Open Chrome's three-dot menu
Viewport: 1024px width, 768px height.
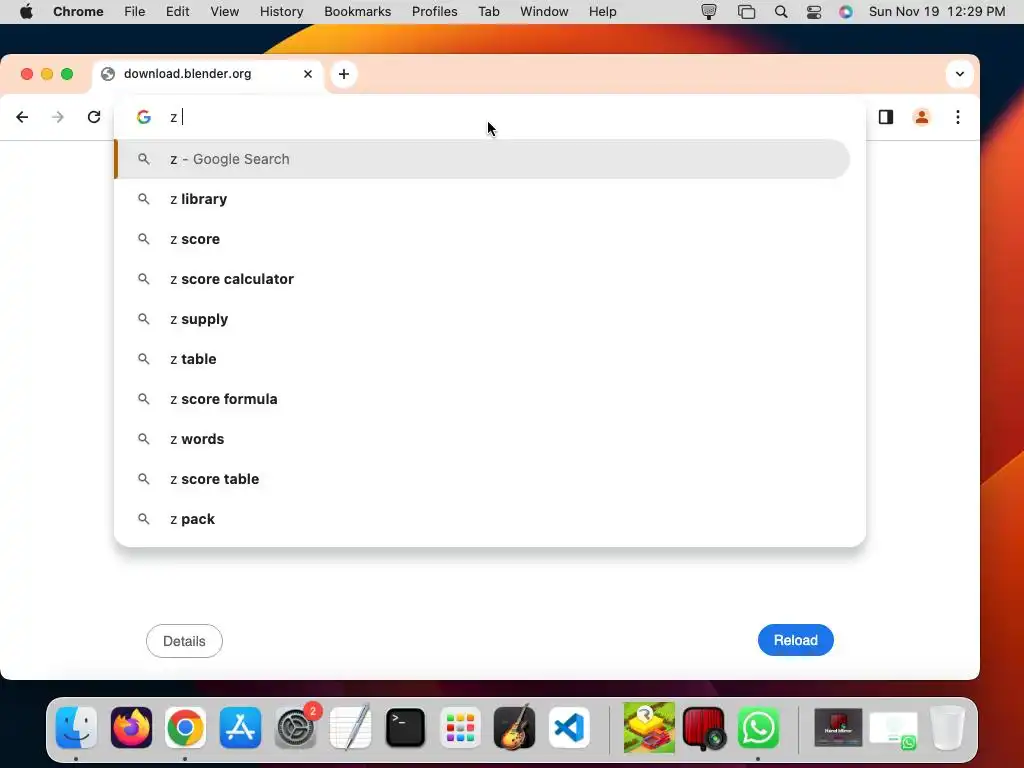[957, 117]
